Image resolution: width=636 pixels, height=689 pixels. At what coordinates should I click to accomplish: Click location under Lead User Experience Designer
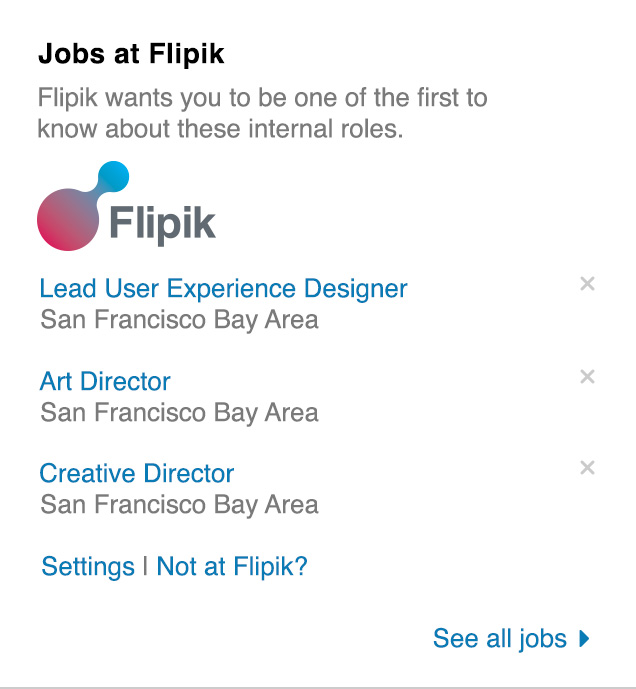pos(179,320)
